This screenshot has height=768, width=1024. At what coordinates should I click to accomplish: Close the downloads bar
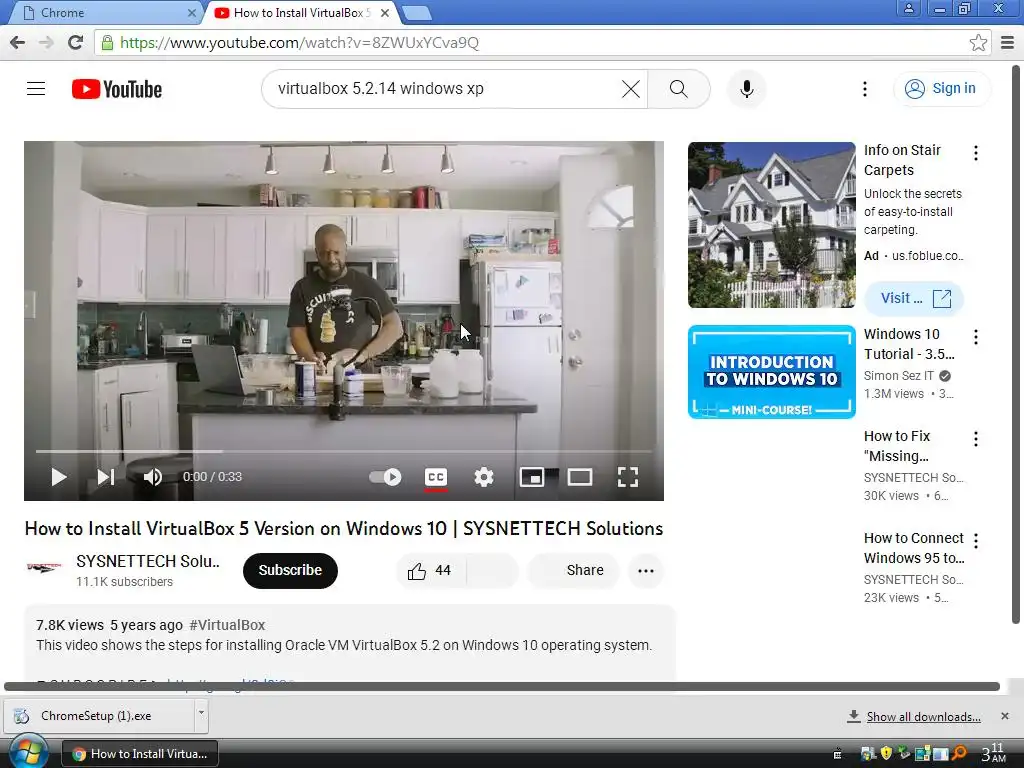pyautogui.click(x=1004, y=716)
